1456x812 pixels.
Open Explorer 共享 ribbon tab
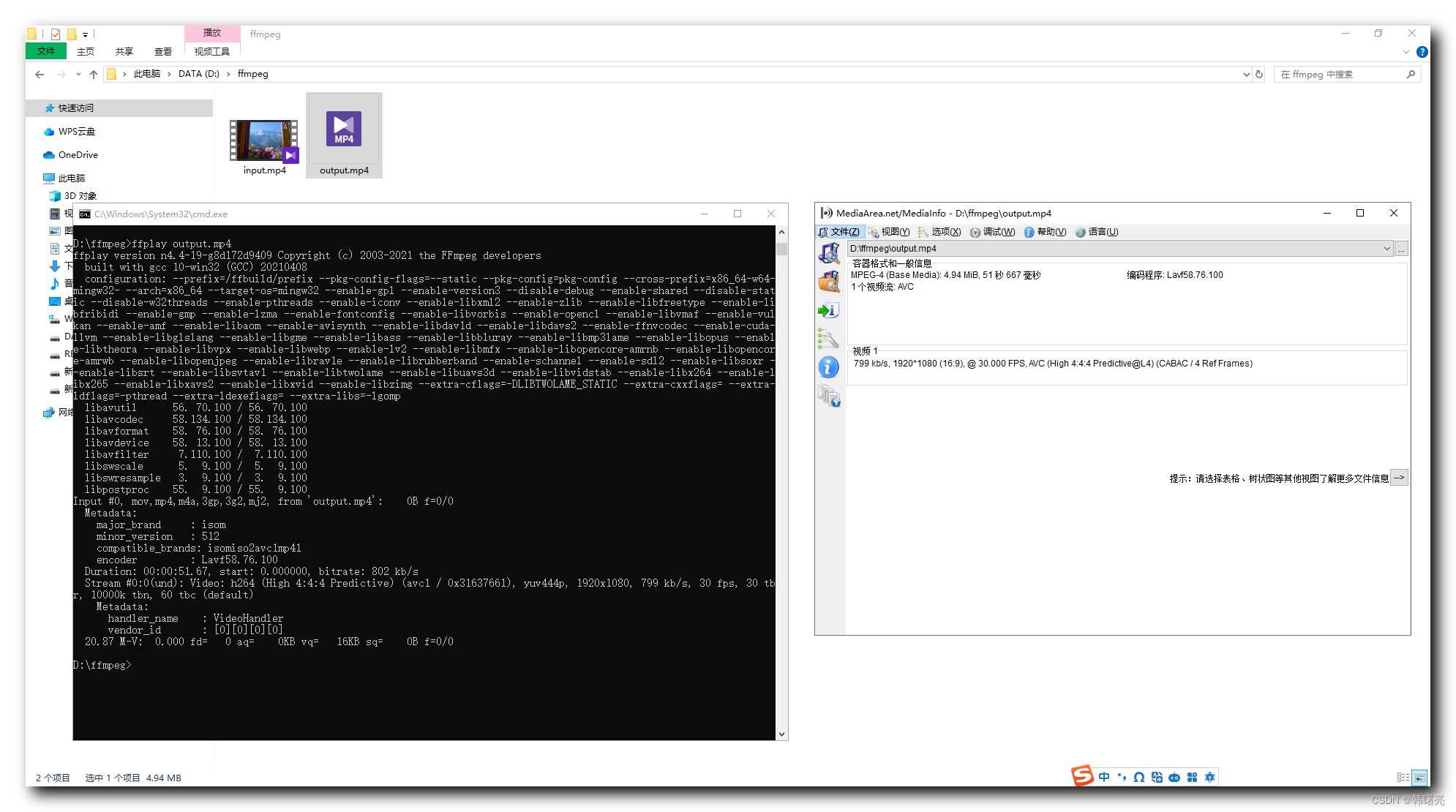[x=124, y=52]
